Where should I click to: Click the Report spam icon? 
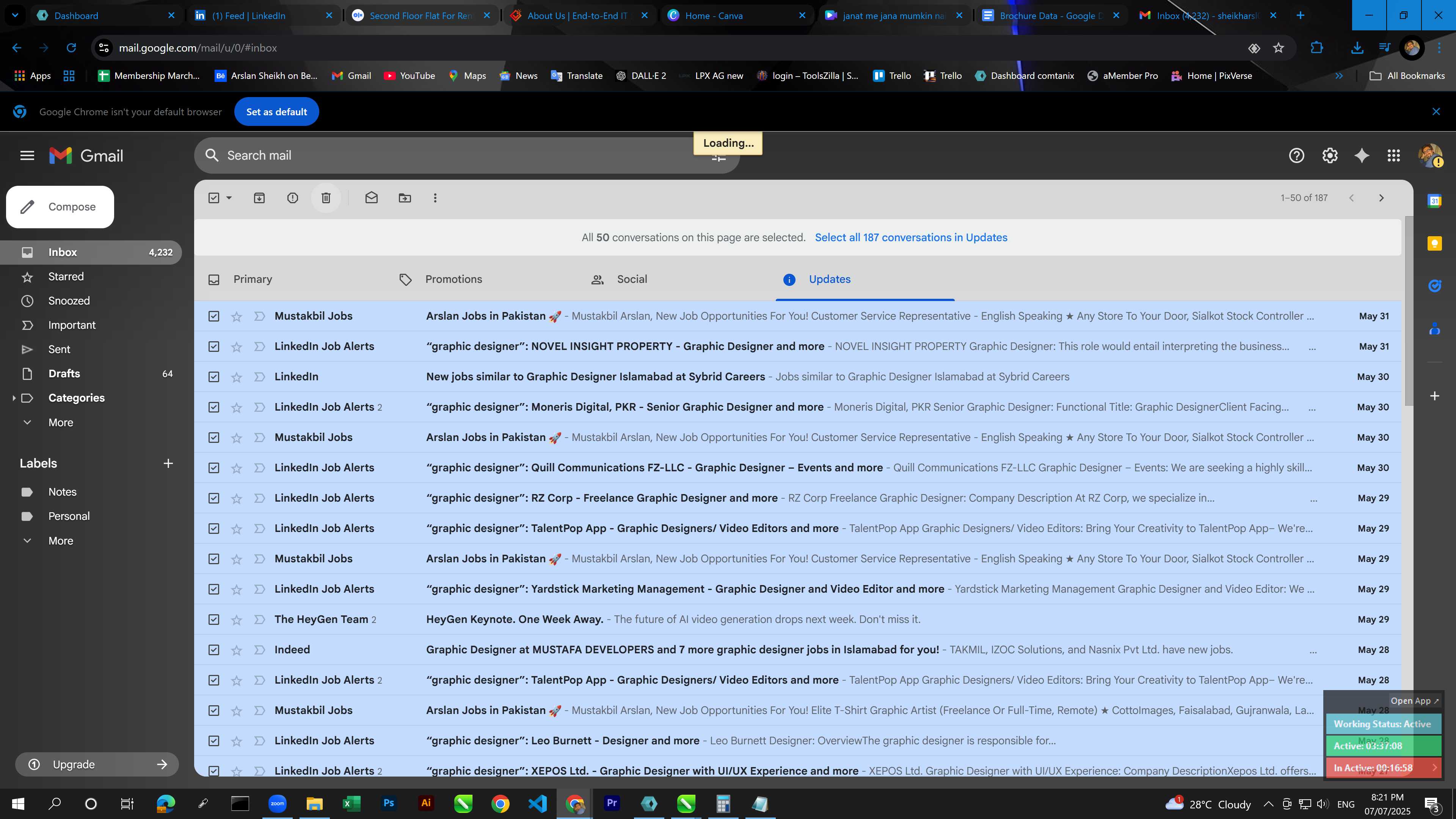click(x=292, y=198)
